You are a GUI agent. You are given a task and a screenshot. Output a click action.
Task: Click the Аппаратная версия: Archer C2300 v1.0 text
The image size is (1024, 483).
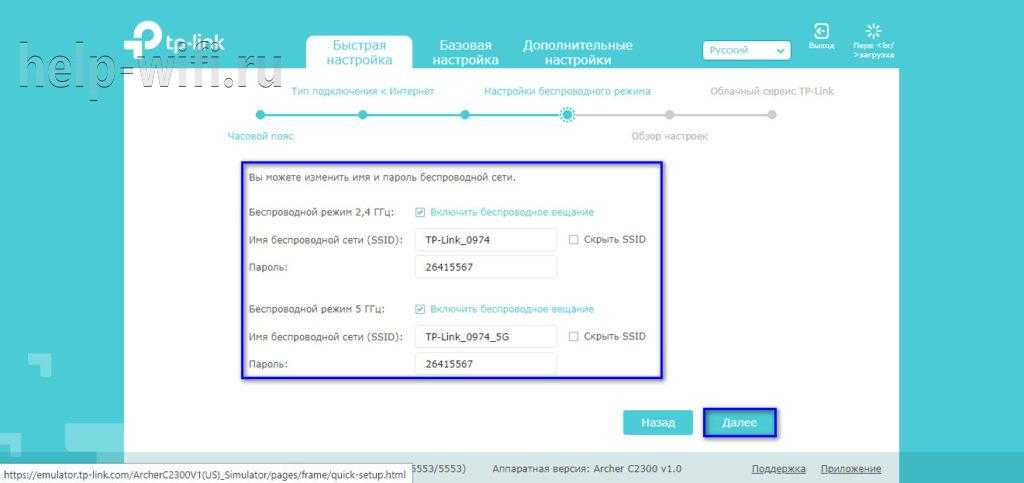(586, 469)
